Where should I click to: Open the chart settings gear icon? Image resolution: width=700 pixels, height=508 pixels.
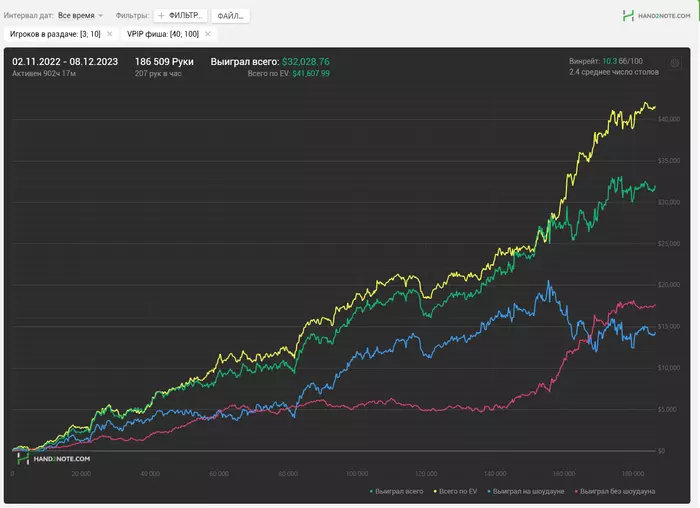coord(675,63)
